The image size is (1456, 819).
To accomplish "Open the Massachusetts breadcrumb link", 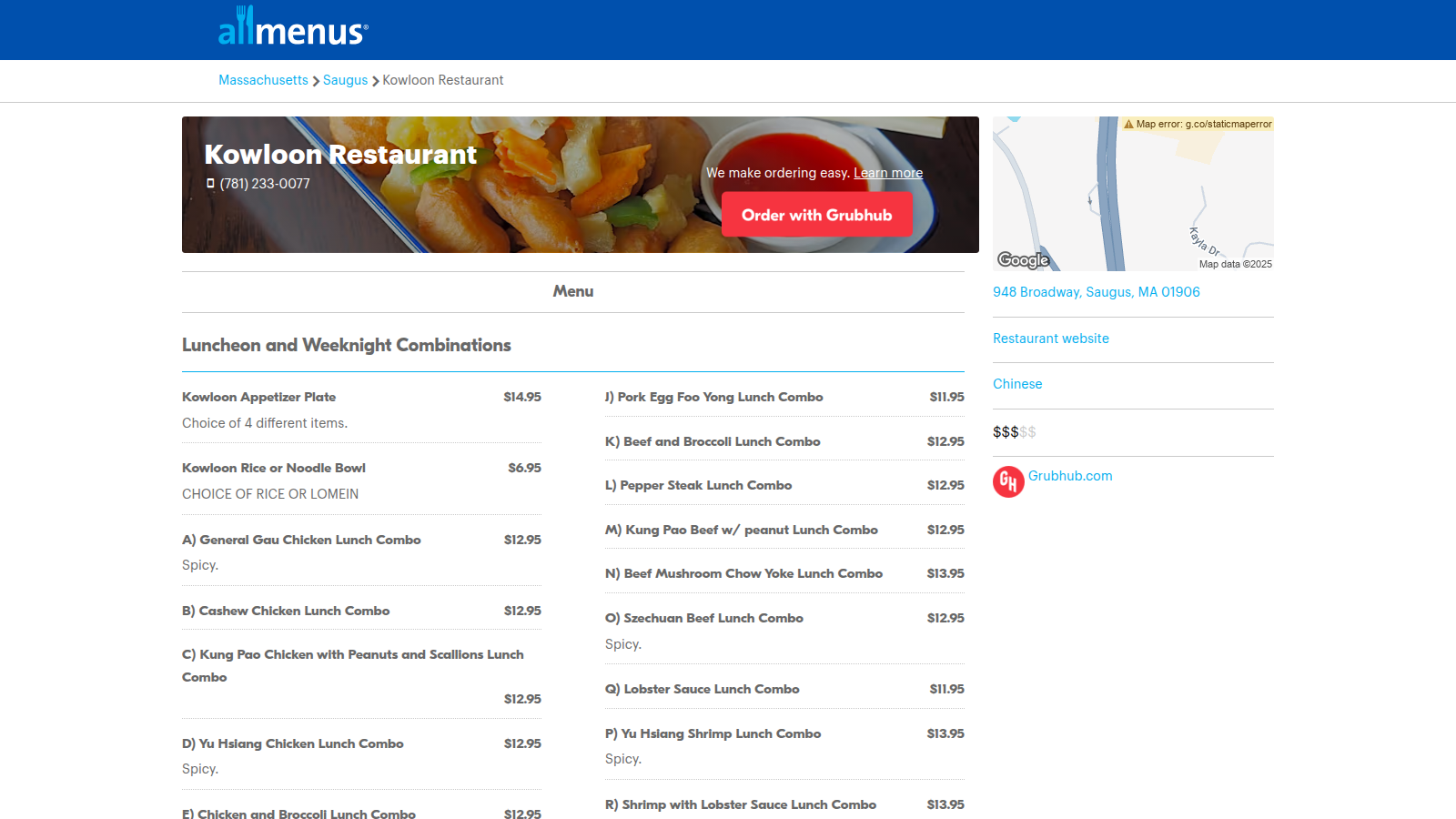I will [263, 80].
